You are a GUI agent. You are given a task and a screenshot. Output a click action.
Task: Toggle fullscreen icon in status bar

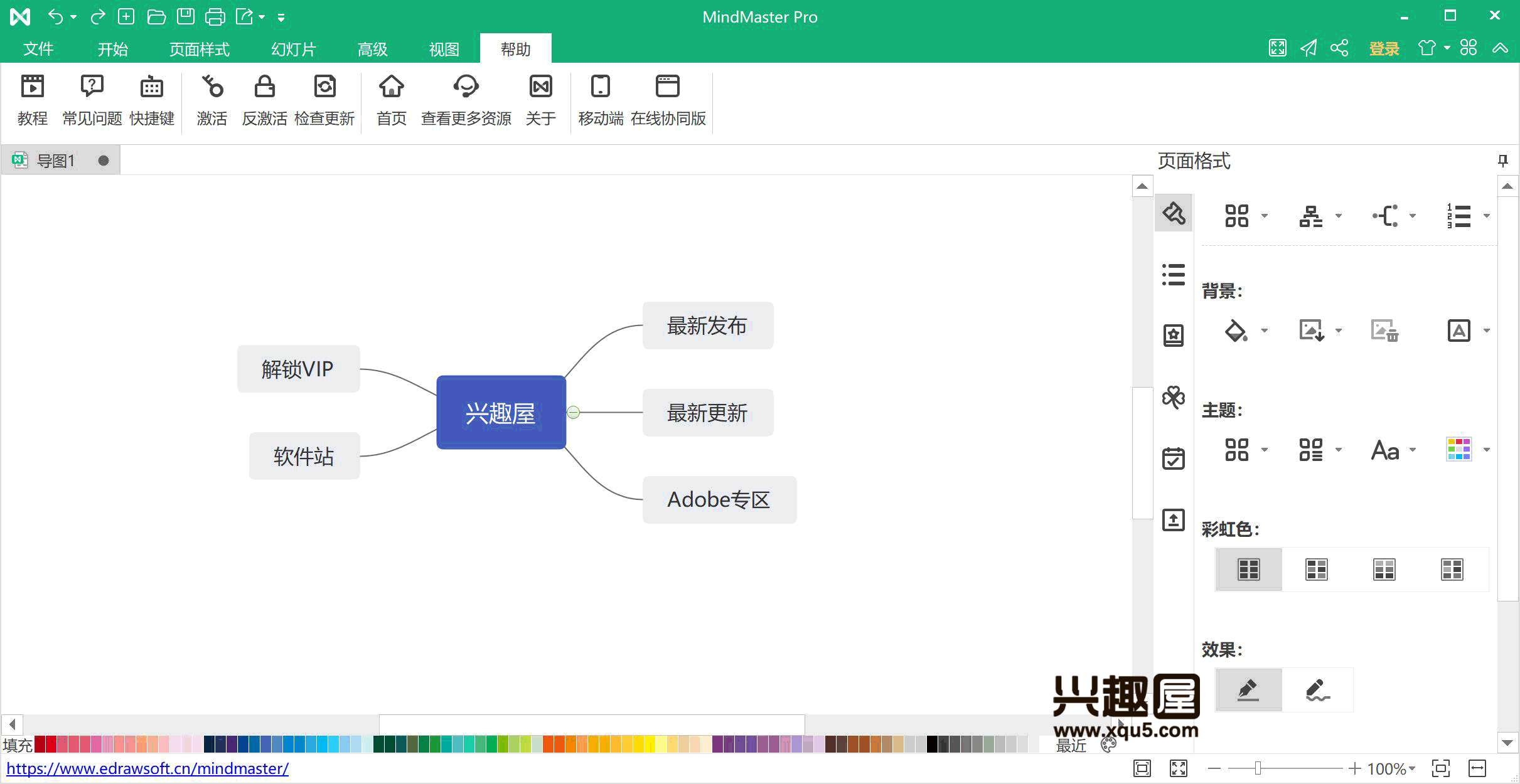1179,768
